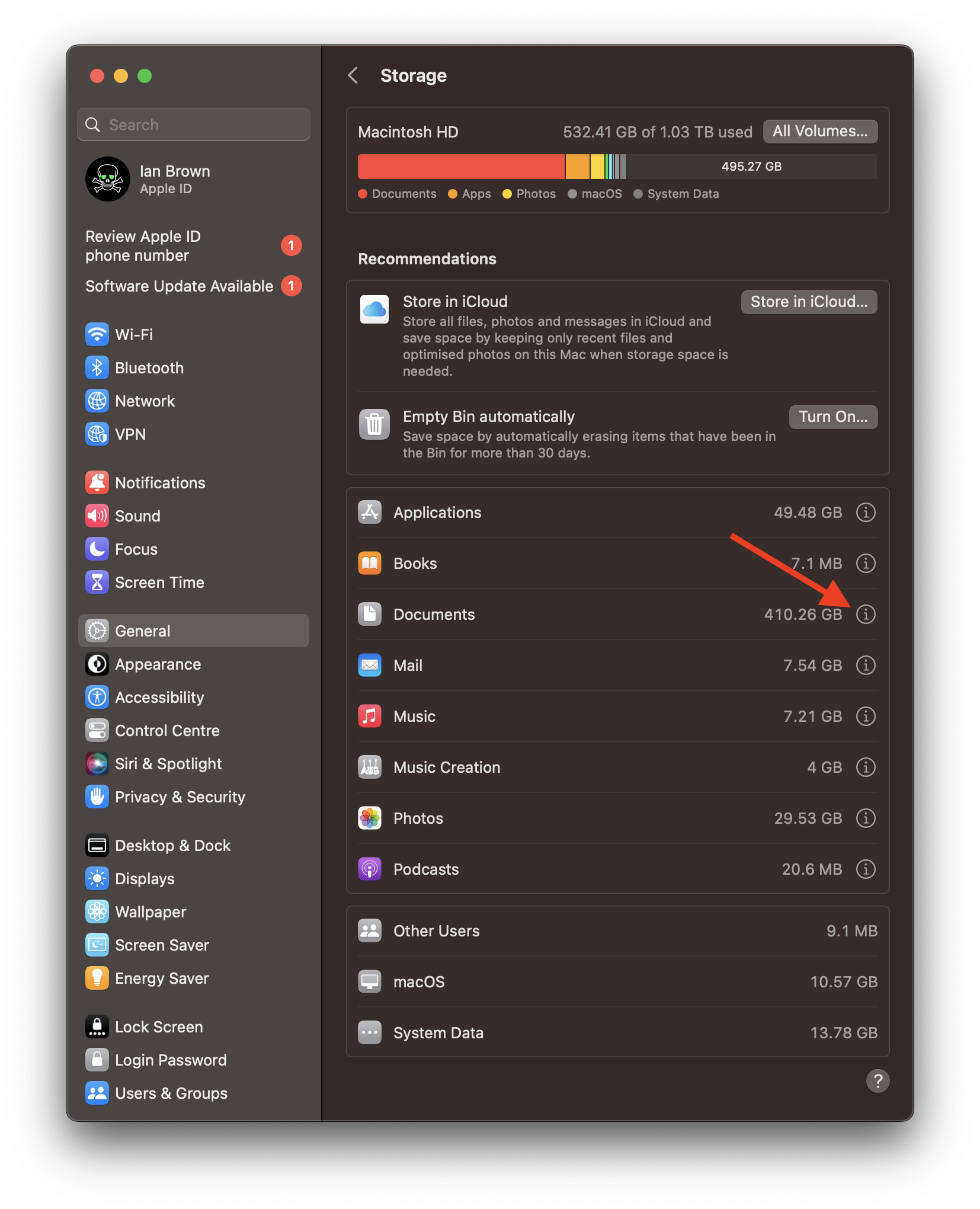Open Appearance settings
Image resolution: width=980 pixels, height=1209 pixels.
point(193,664)
